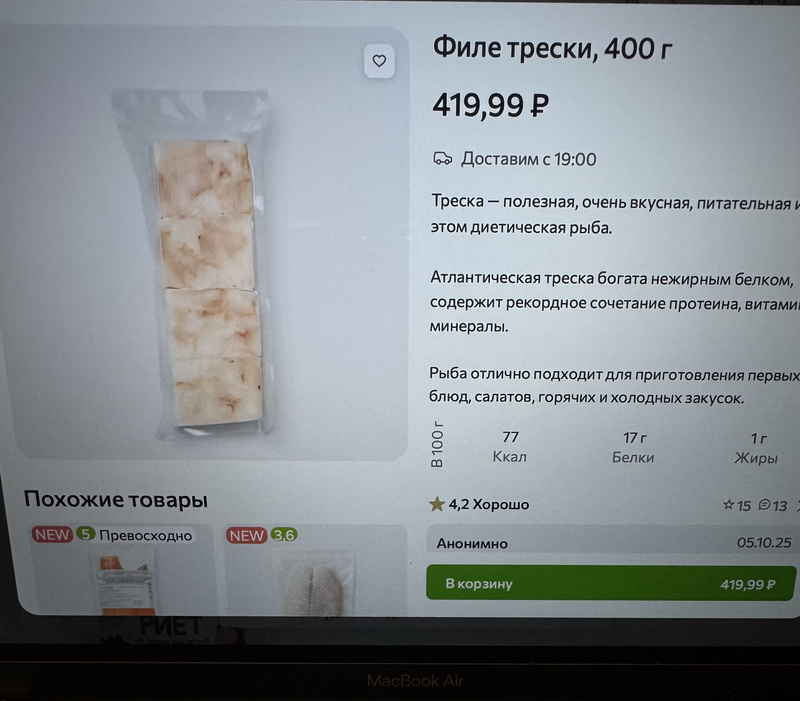Open the cod fillet product photo
The height and width of the screenshot is (701, 800).
[211, 263]
